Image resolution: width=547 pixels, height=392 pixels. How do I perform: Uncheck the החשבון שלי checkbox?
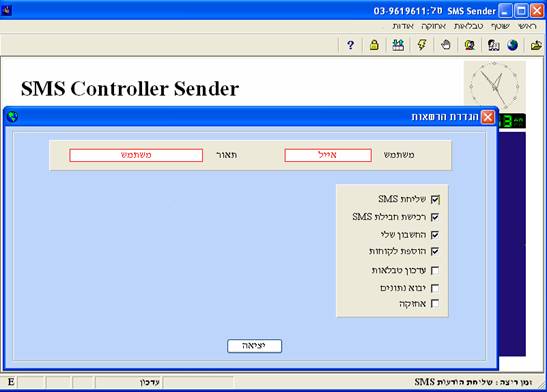[435, 234]
